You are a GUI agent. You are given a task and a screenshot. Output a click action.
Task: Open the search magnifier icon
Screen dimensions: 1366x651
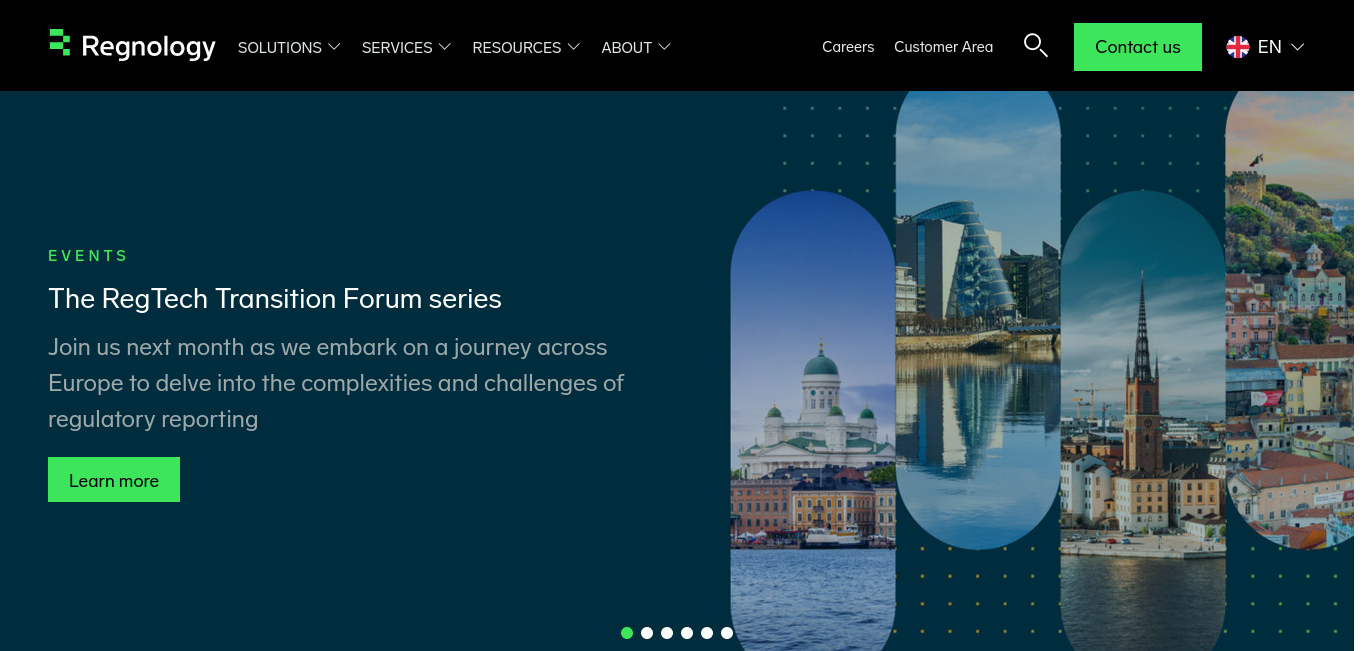click(1035, 45)
